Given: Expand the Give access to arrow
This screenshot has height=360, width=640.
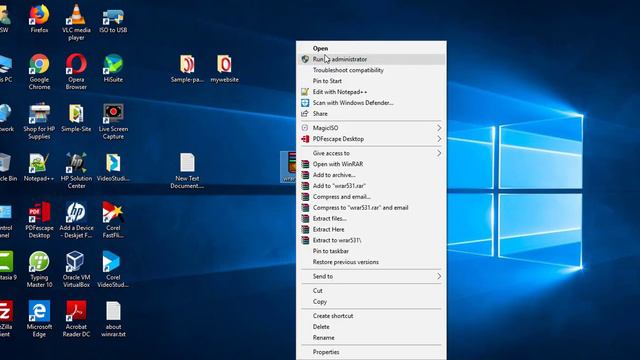Looking at the screenshot, I should point(439,153).
